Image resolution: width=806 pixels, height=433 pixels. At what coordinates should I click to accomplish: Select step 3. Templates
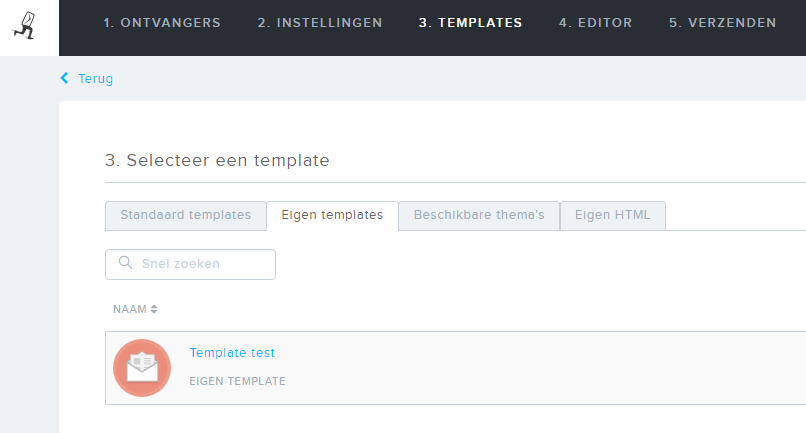pos(470,23)
